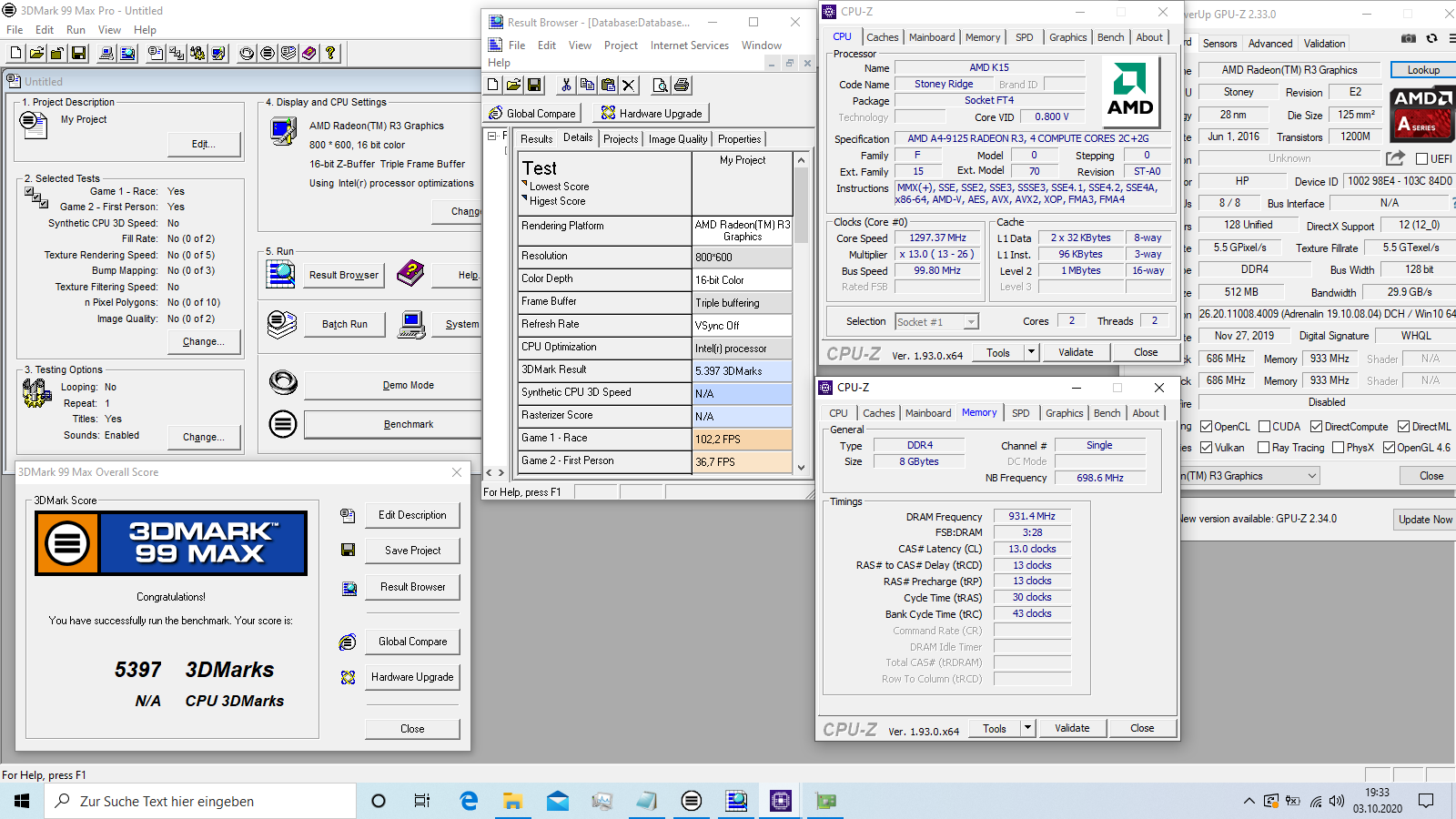This screenshot has height=819, width=1456.
Task: Click the Save floppy icon in 3DMark toolbar
Action: (x=78, y=54)
